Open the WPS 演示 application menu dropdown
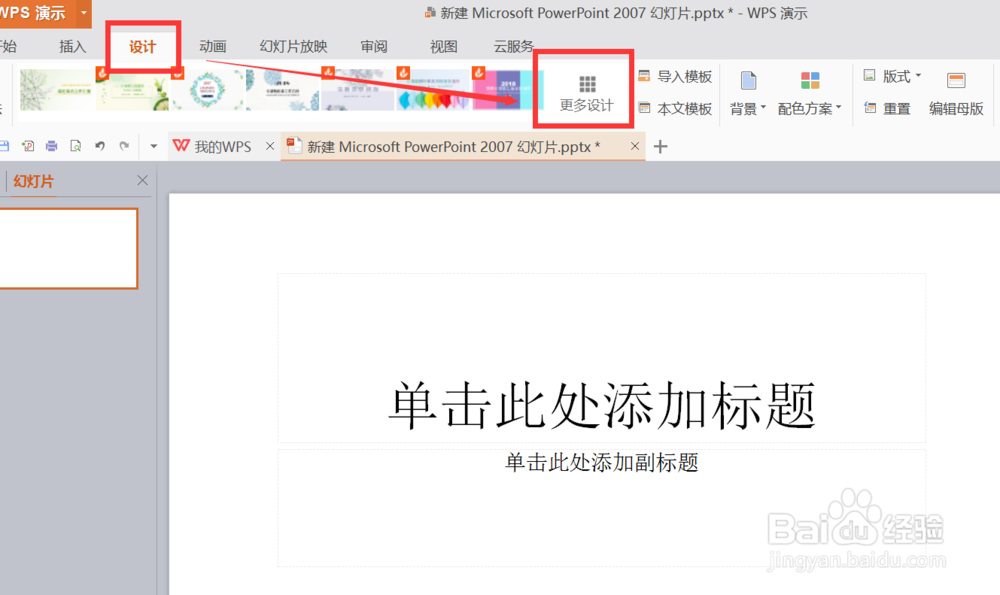Screen dimensions: 1000x595 pyautogui.click(x=84, y=13)
